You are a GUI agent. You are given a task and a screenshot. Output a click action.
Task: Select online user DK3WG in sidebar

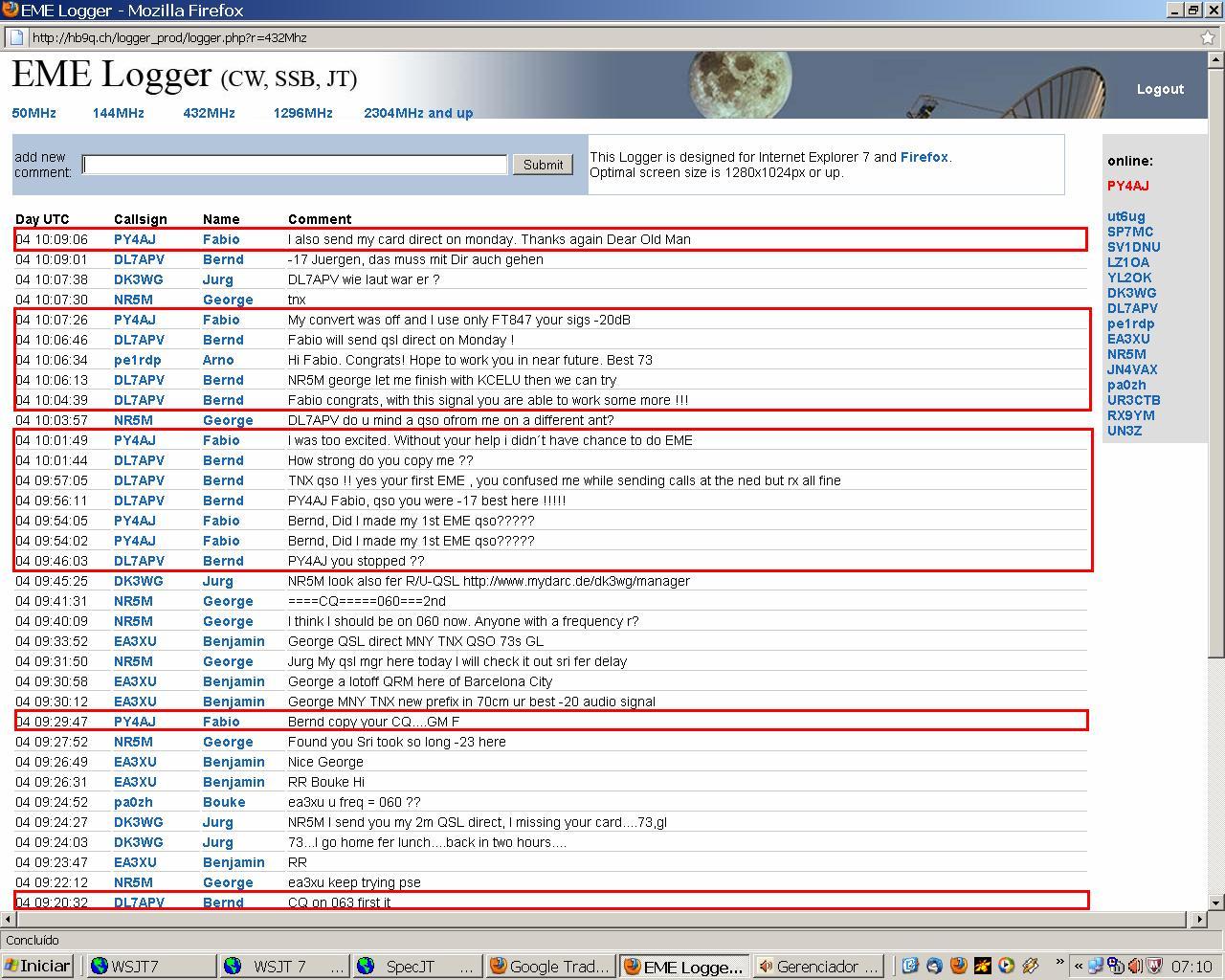[1132, 293]
